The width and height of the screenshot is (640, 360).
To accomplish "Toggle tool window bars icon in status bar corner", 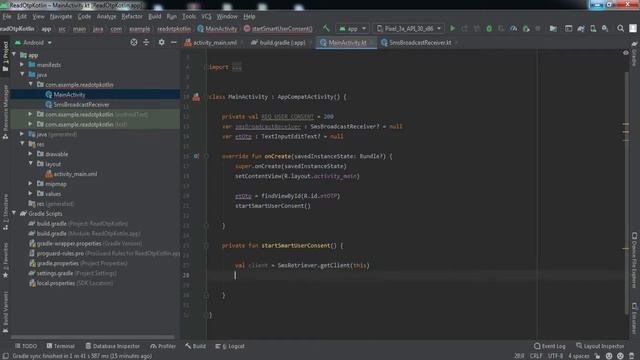I will (x=6, y=356).
